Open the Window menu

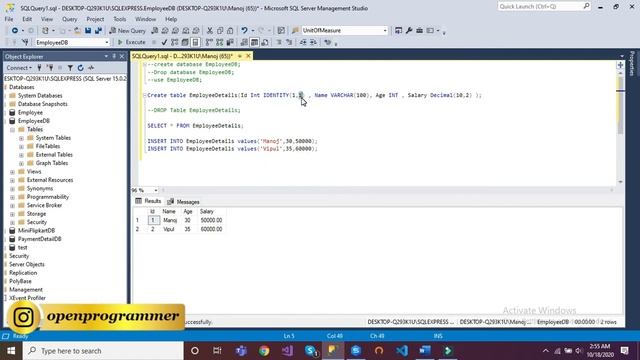coord(145,19)
